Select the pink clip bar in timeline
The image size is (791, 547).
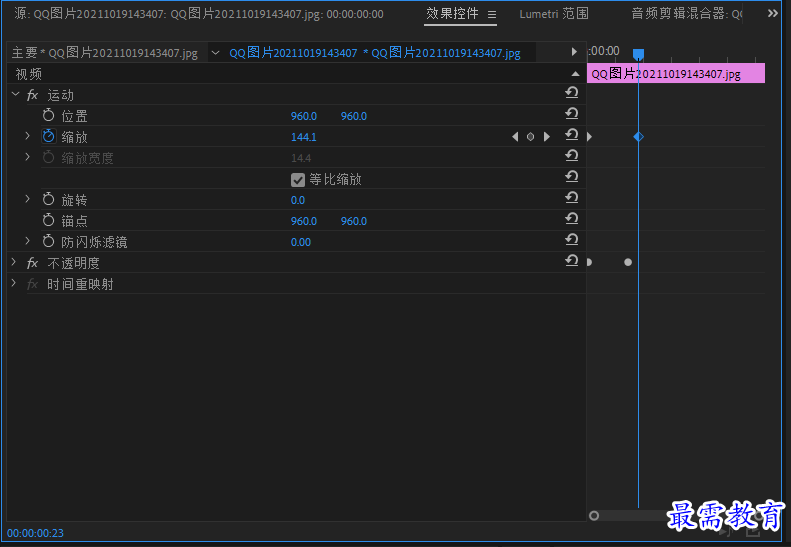(676, 74)
